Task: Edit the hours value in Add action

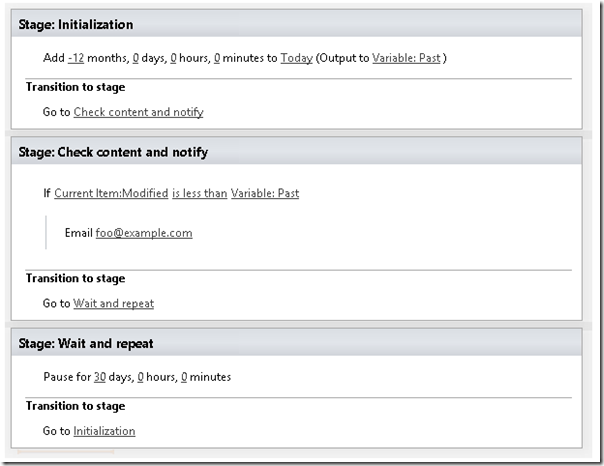Action: click(173, 58)
